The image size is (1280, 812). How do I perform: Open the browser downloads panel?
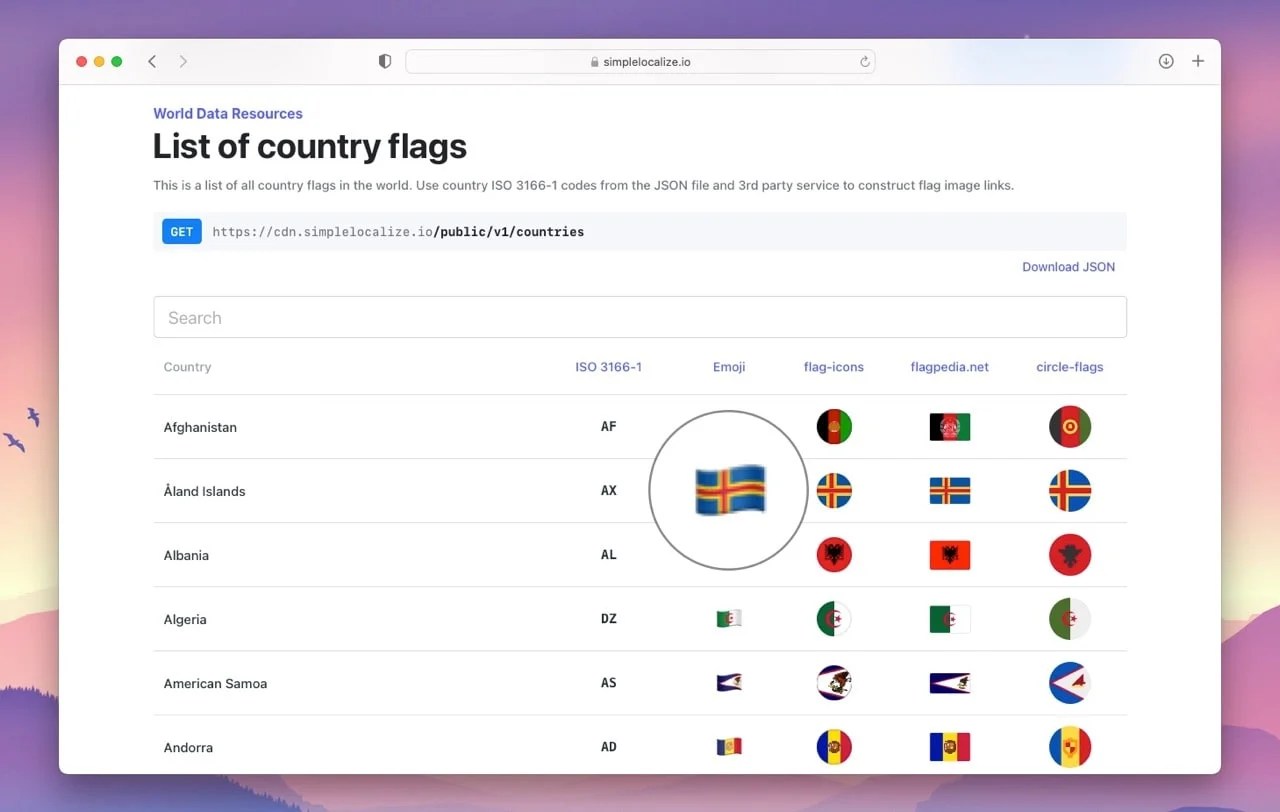click(x=1166, y=61)
